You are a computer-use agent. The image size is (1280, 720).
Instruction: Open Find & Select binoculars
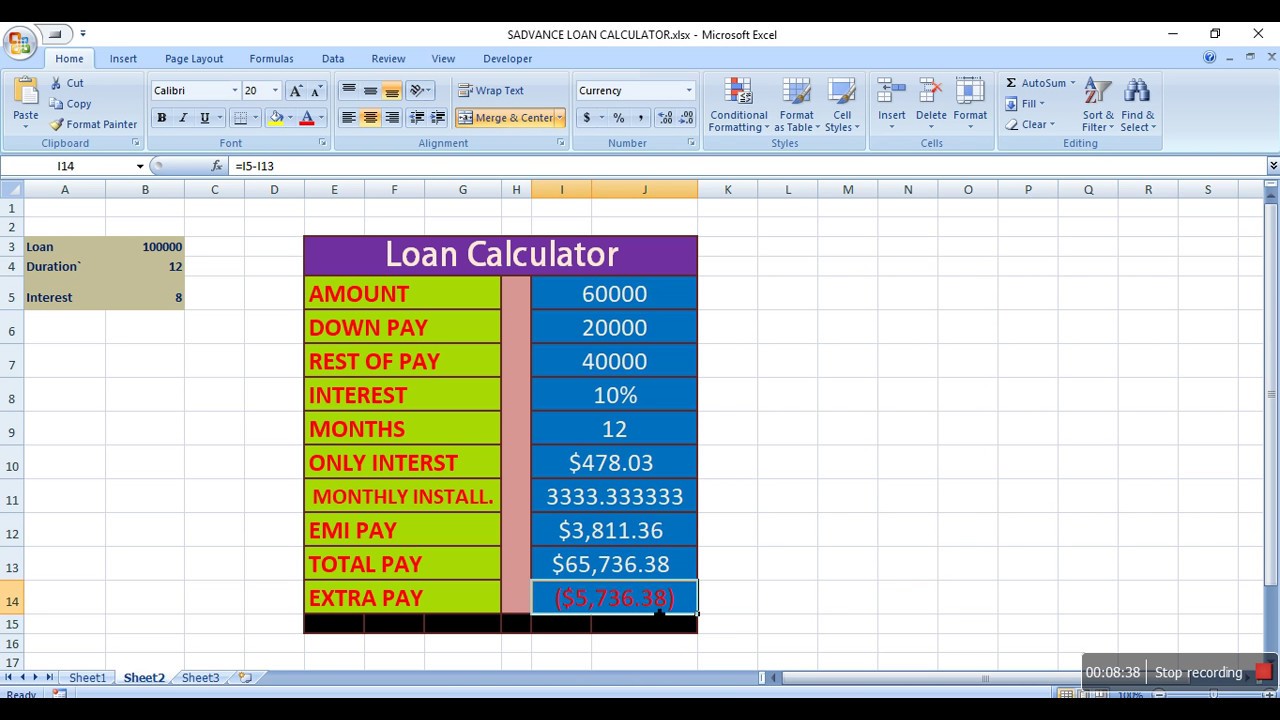[x=1137, y=105]
